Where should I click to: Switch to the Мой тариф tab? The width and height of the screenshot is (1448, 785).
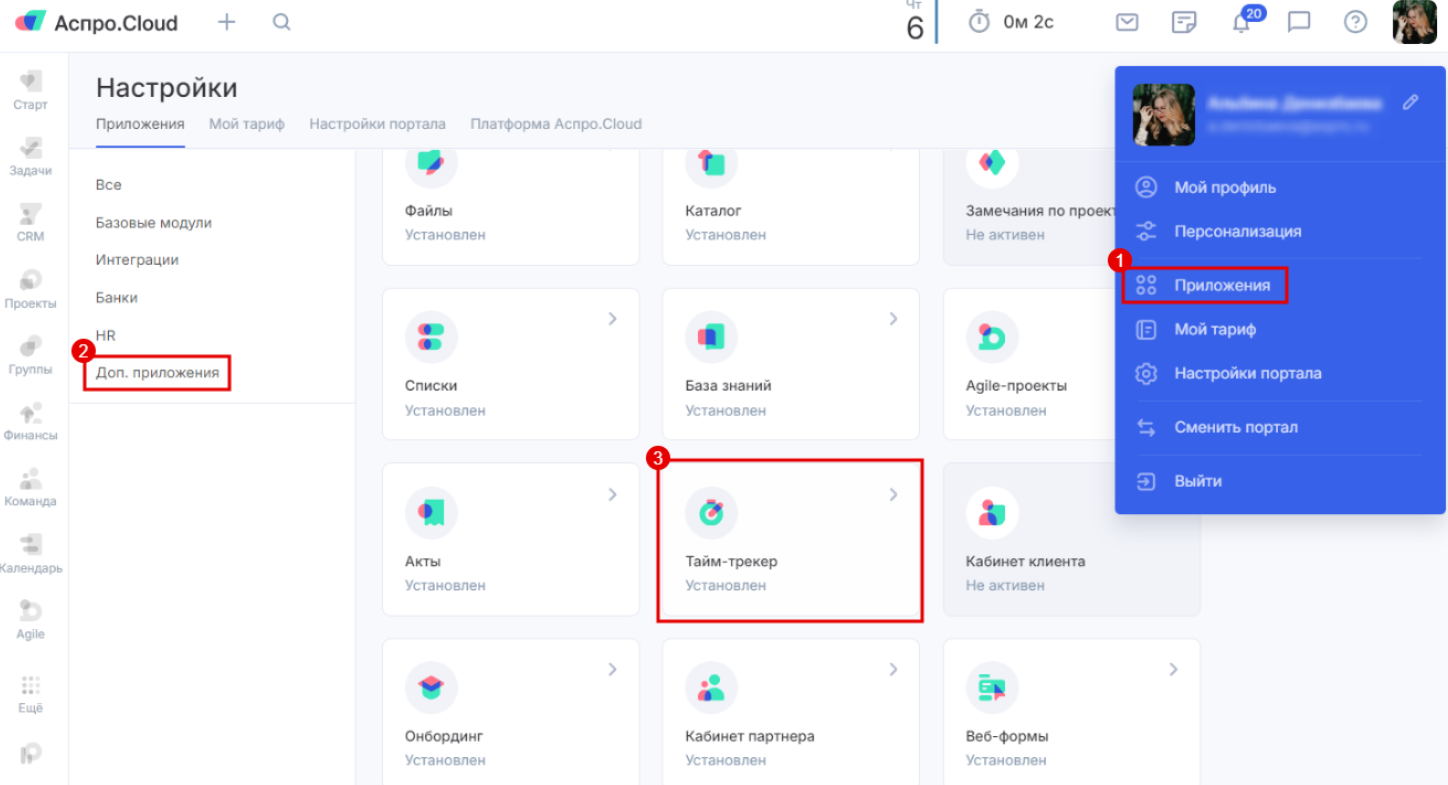coord(246,124)
